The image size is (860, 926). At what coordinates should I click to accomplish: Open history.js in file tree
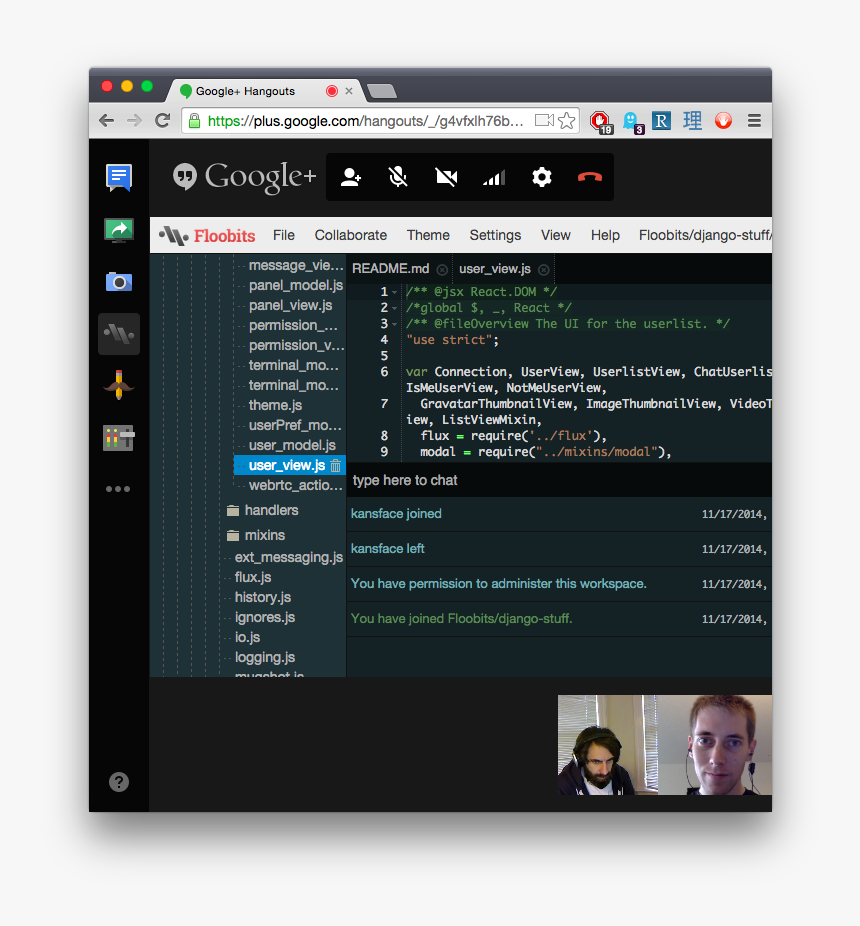(x=263, y=597)
